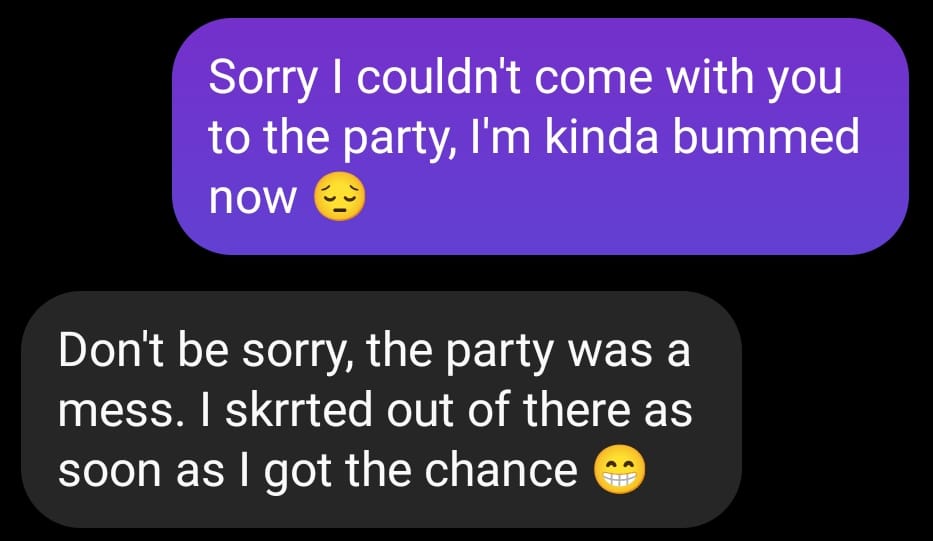Click the word "soon" in the gray message
Screen dimensions: 933x541
[111, 471]
